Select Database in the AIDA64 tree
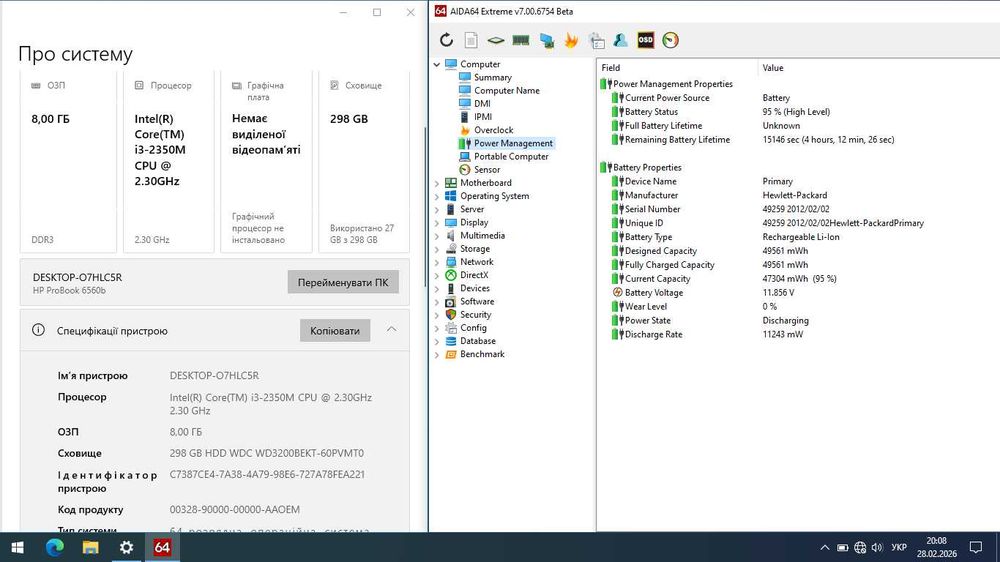 (478, 341)
